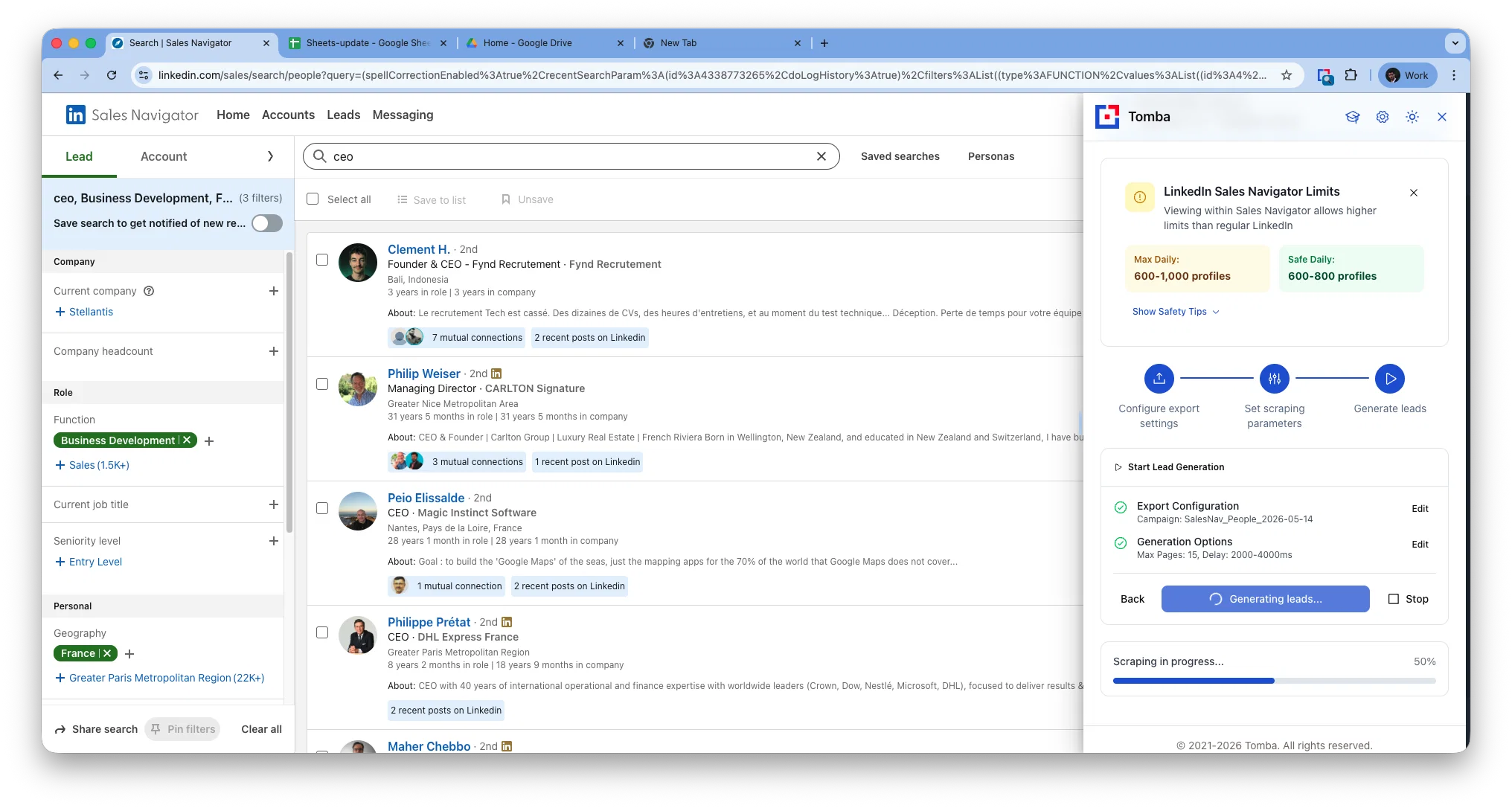This screenshot has width=1512, height=808.
Task: Click the Scraping in progress bar
Action: (1275, 681)
